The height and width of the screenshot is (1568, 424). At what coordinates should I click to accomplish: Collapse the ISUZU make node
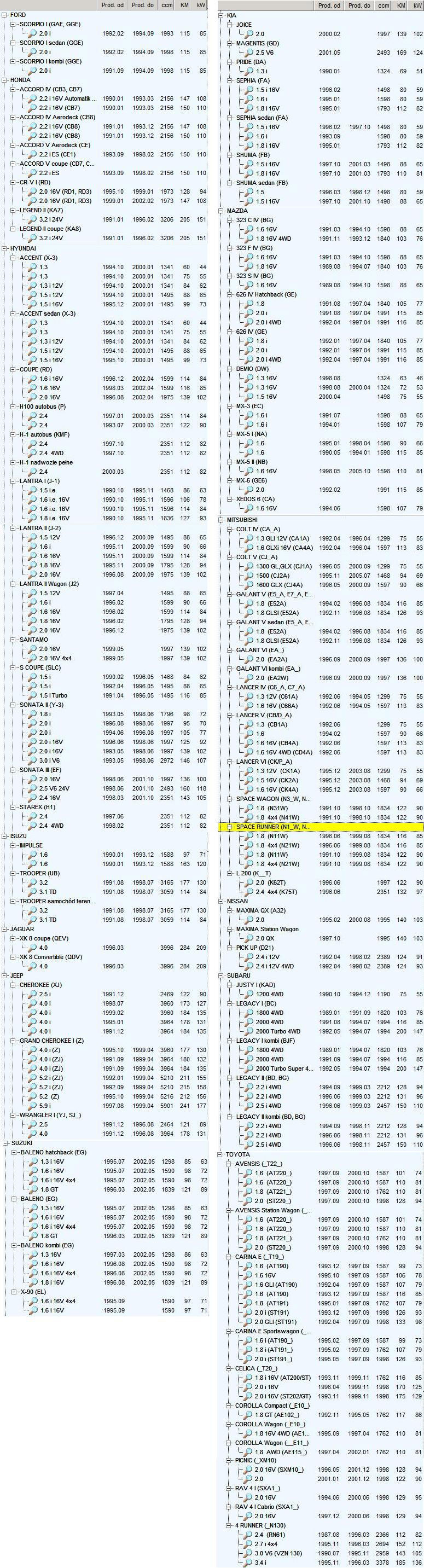coord(4,837)
